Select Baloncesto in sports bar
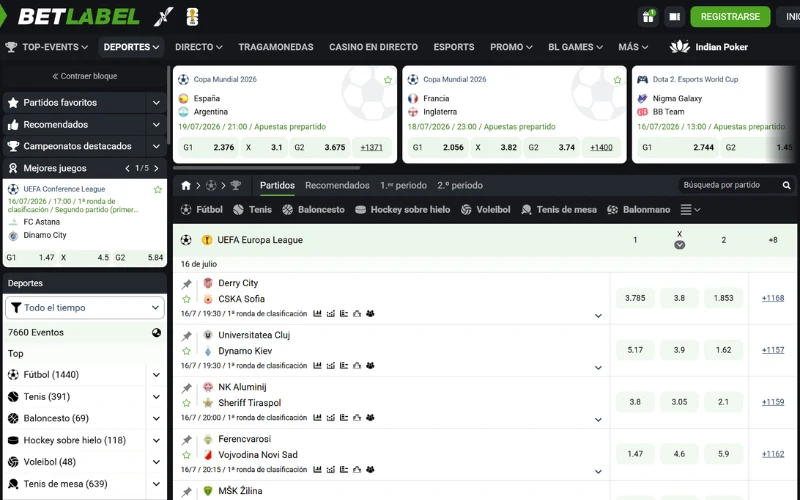800x500 pixels. pyautogui.click(x=313, y=210)
